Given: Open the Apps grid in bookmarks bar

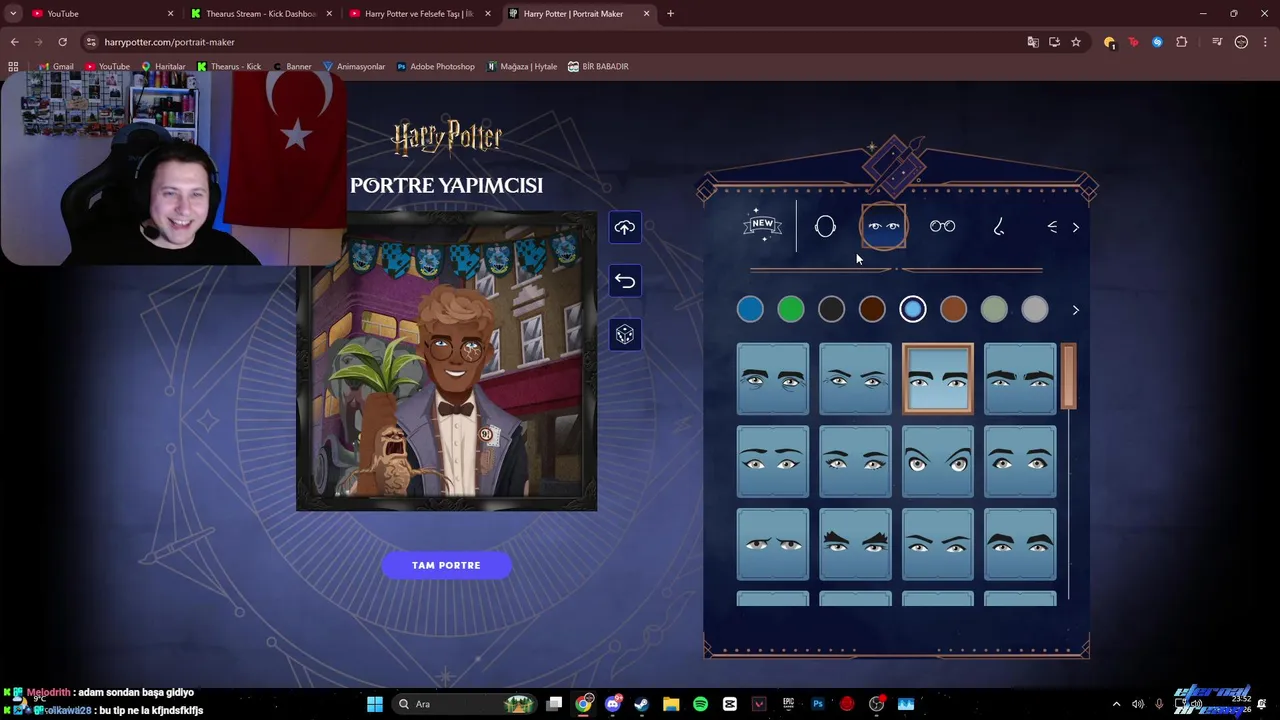Looking at the screenshot, I should [13, 67].
